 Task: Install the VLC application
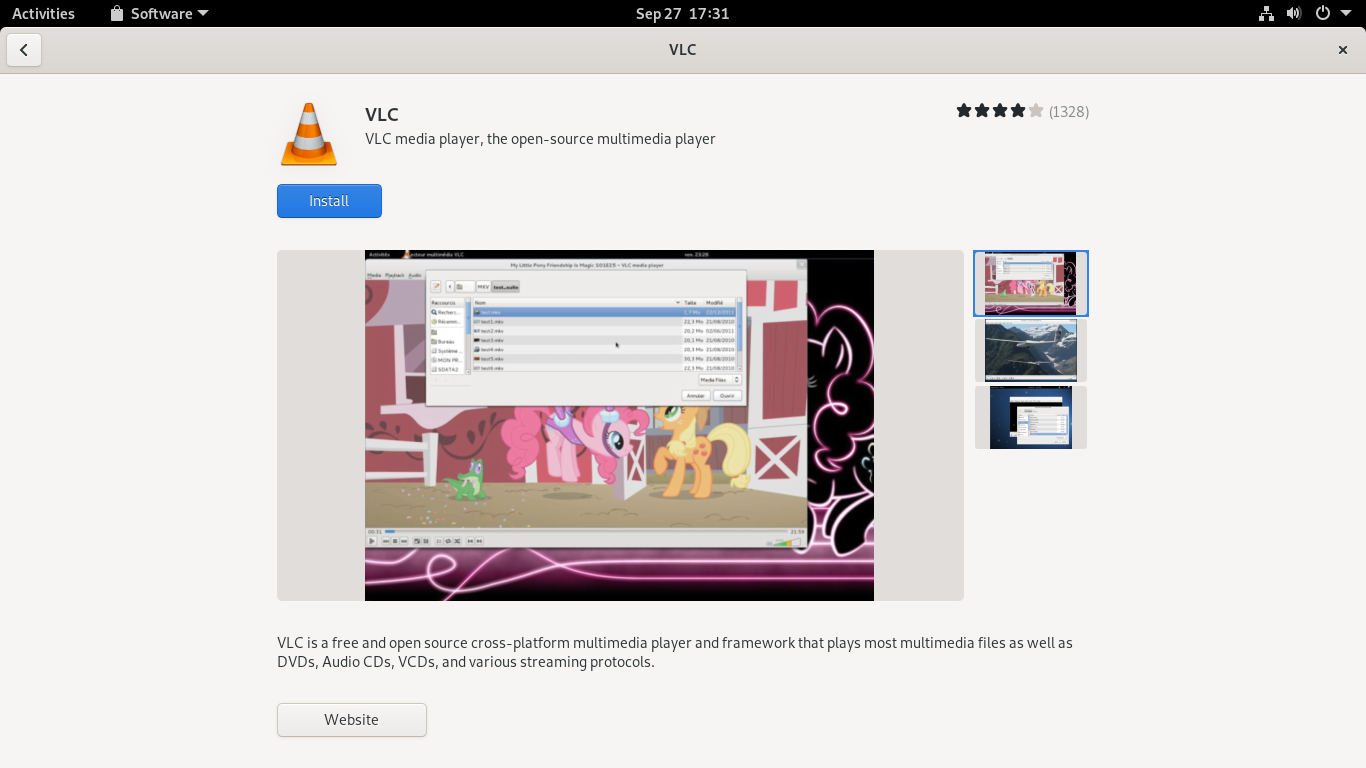coord(329,201)
